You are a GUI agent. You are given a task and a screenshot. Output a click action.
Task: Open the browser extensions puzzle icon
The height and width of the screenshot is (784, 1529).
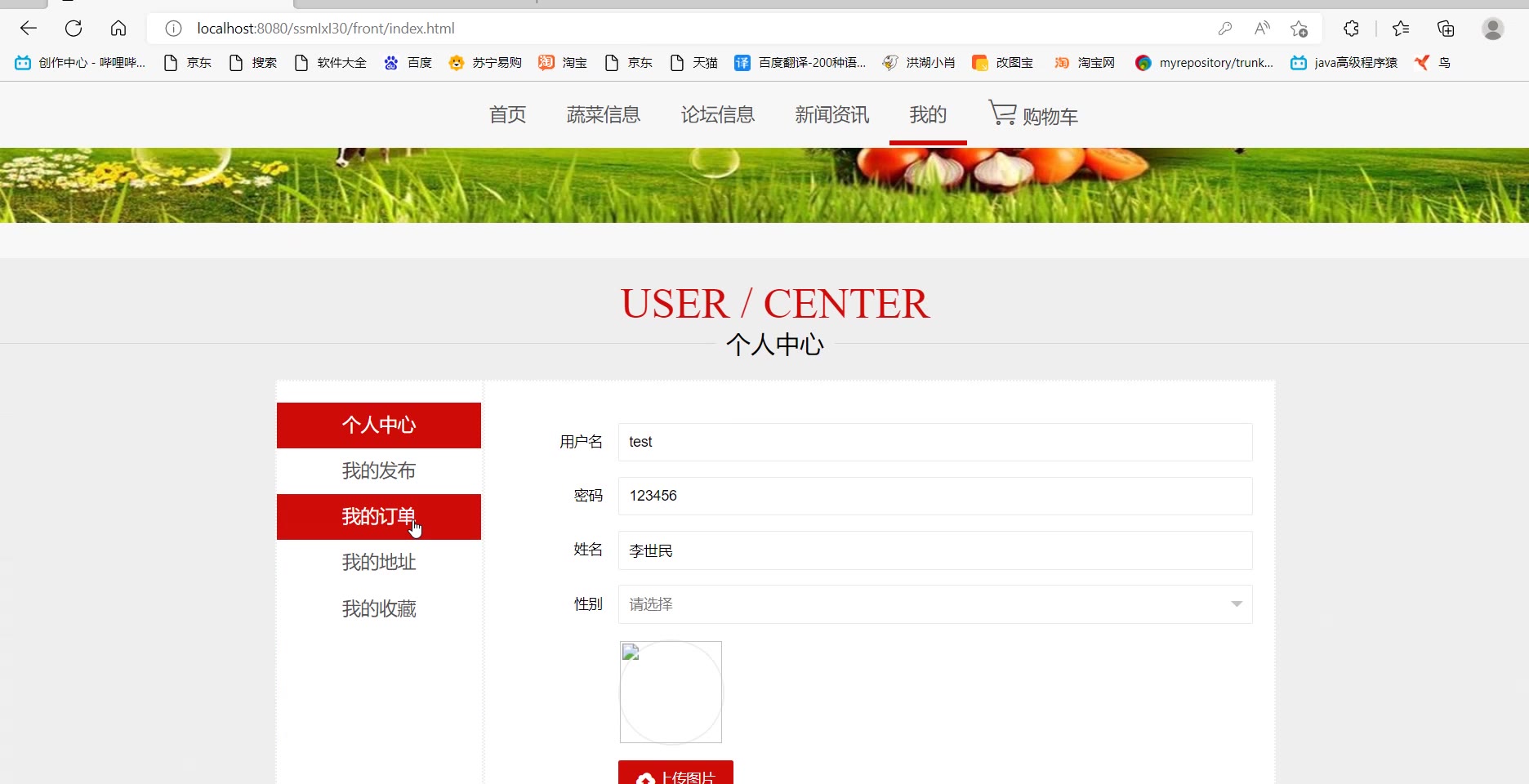tap(1351, 29)
